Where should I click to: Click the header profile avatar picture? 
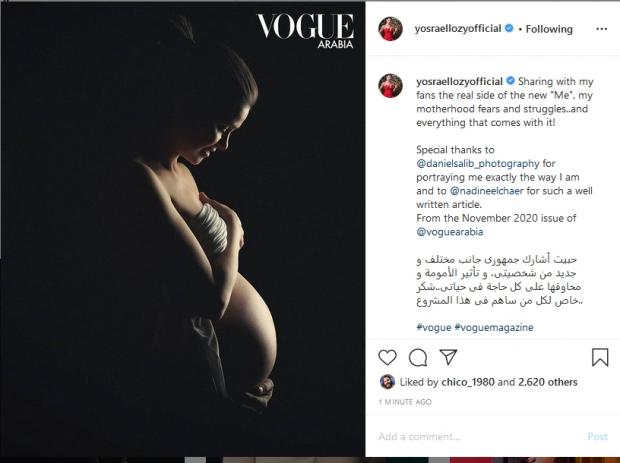[x=390, y=29]
